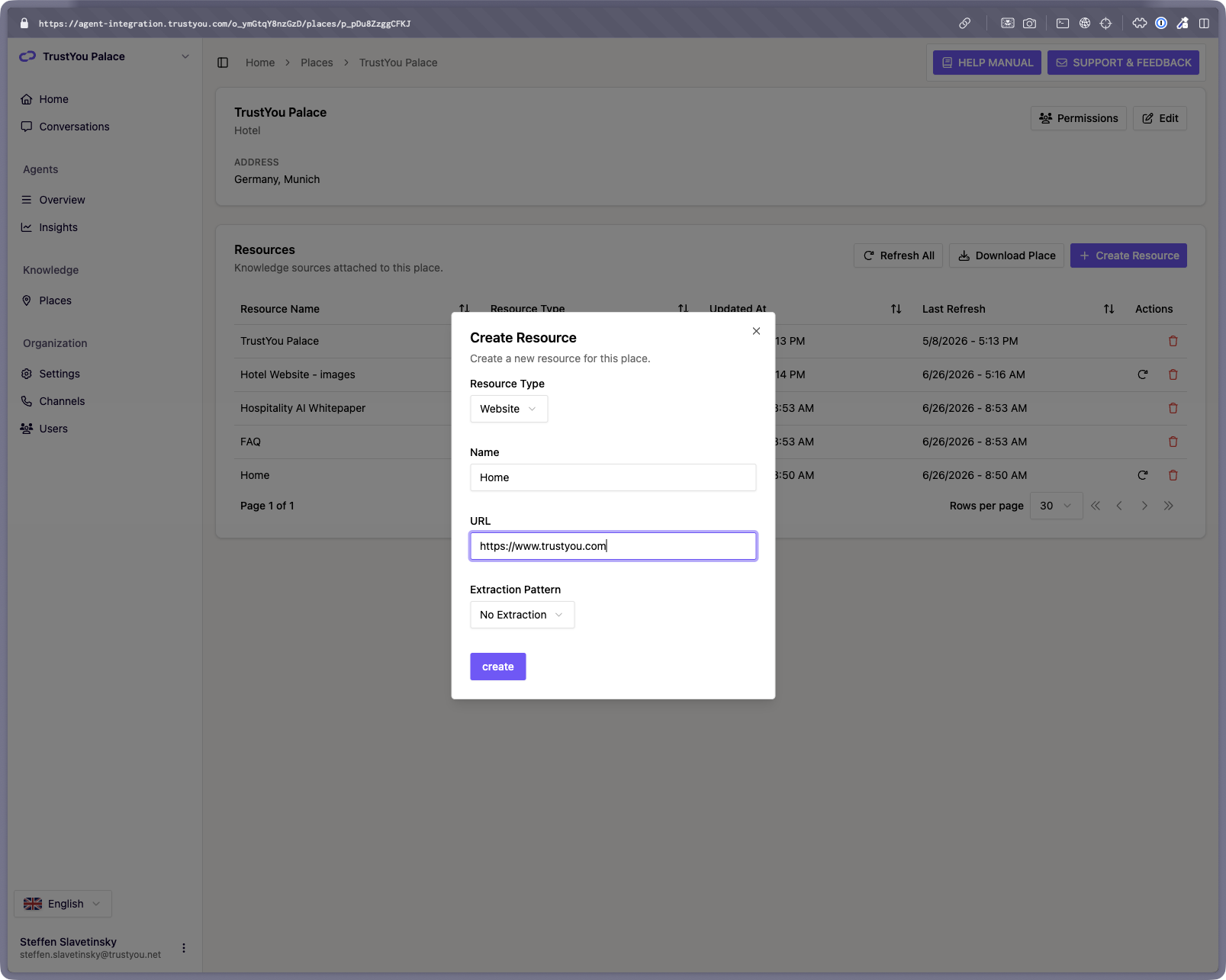
Task: Click the create button
Action: pyautogui.click(x=498, y=667)
